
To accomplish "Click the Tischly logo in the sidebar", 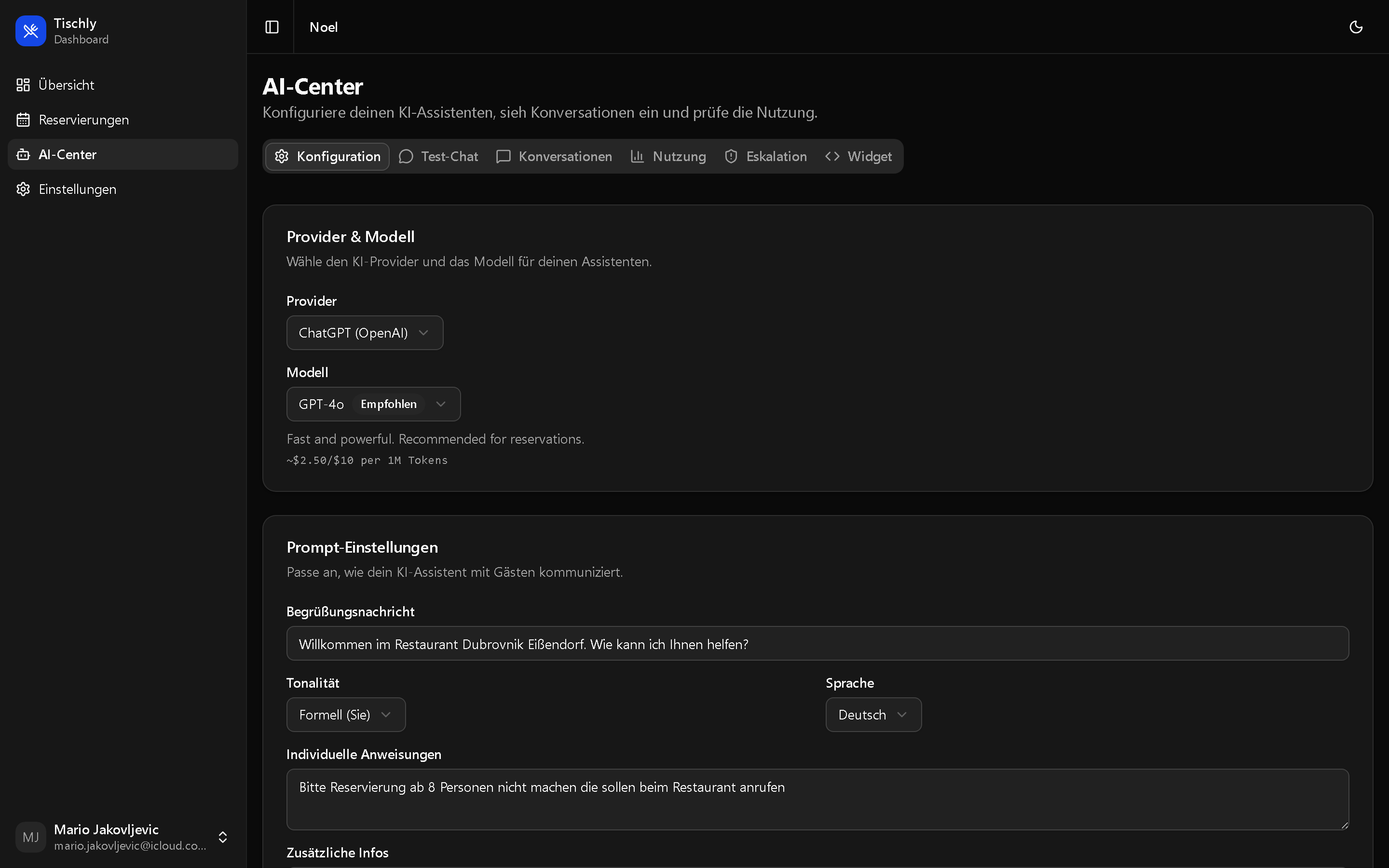I will pos(31,30).
